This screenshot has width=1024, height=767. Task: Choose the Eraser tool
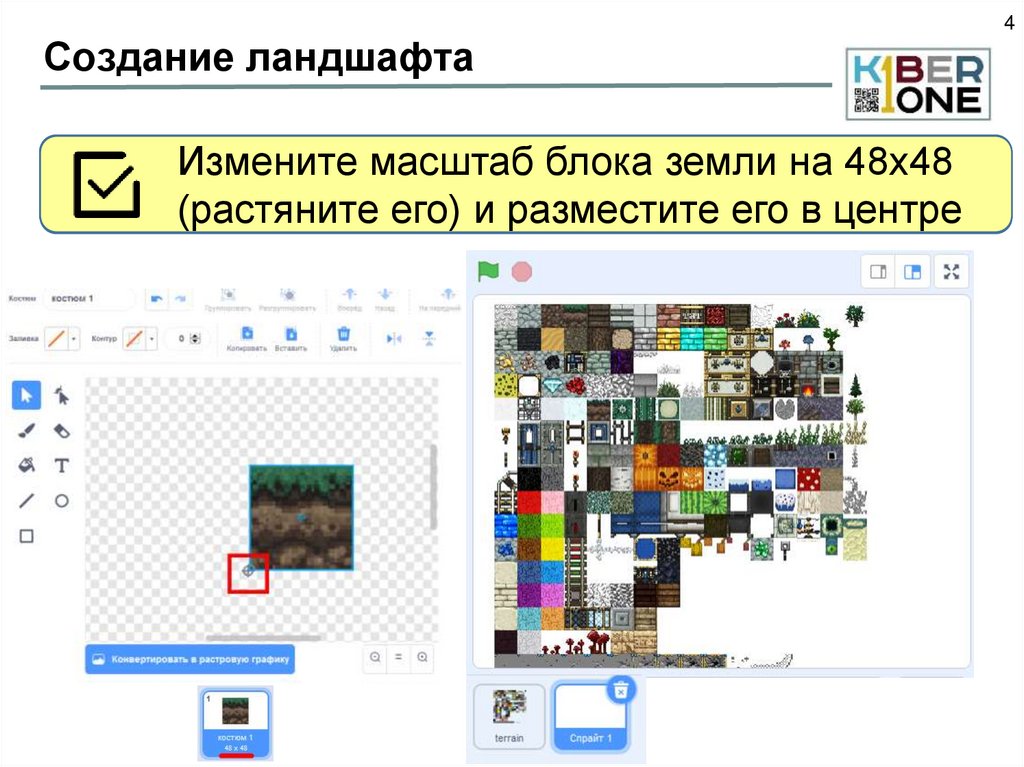[x=61, y=431]
